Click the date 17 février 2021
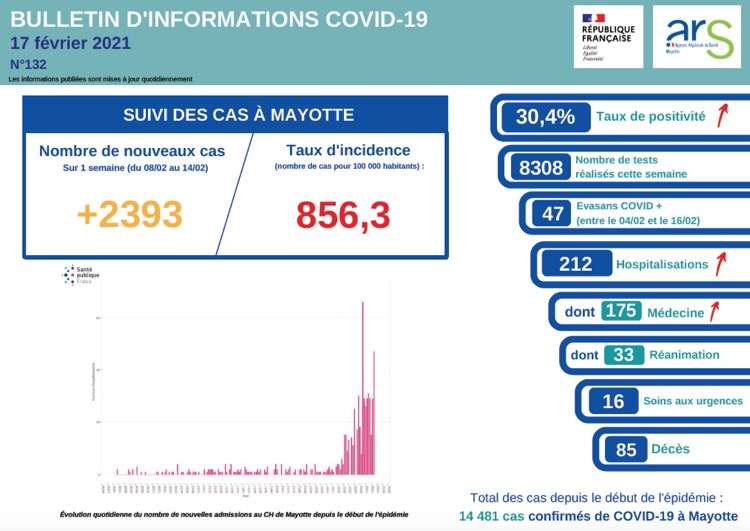This screenshot has height=531, width=750. pyautogui.click(x=70, y=43)
